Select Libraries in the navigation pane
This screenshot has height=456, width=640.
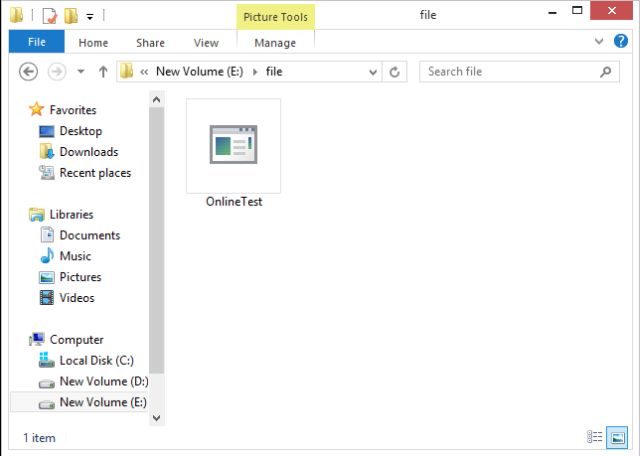[x=71, y=214]
